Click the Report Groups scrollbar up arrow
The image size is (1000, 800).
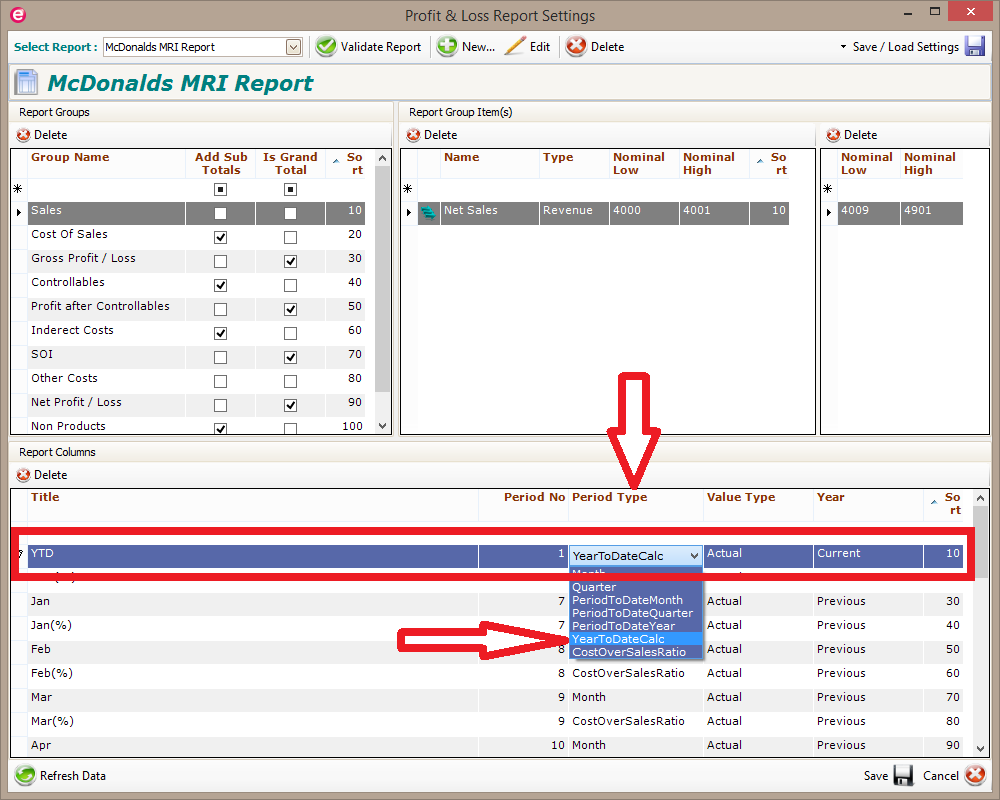pos(383,158)
